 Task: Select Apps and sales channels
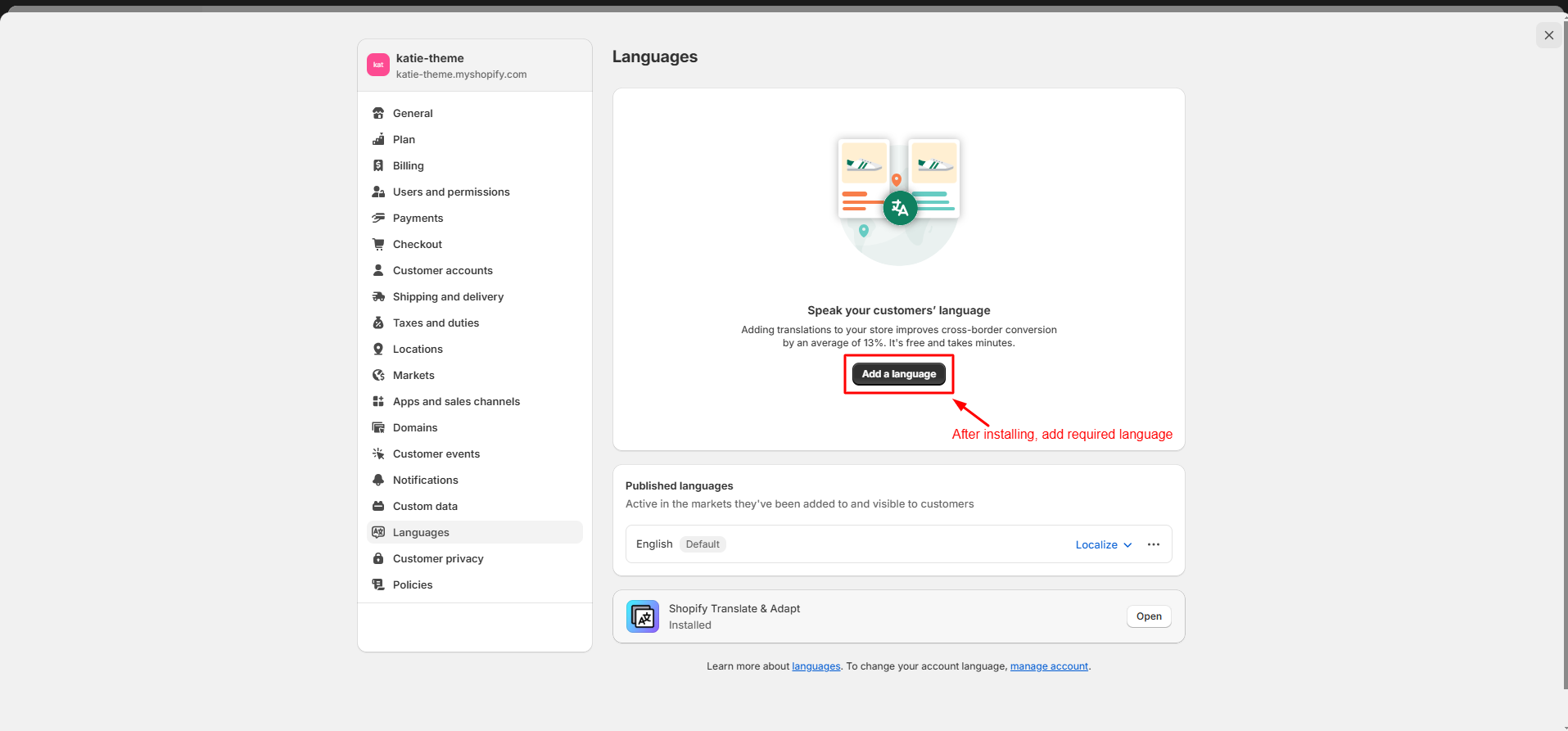point(456,401)
